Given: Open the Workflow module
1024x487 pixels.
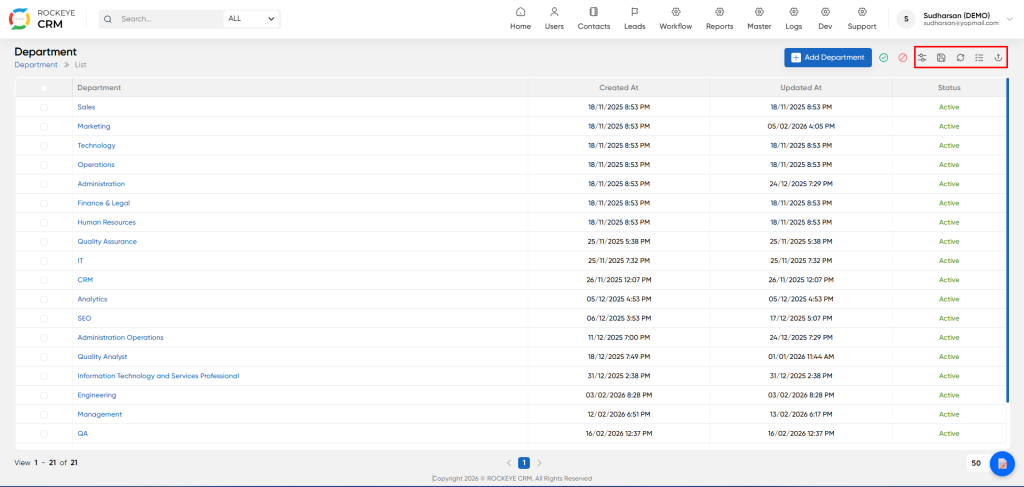Looking at the screenshot, I should tap(675, 19).
